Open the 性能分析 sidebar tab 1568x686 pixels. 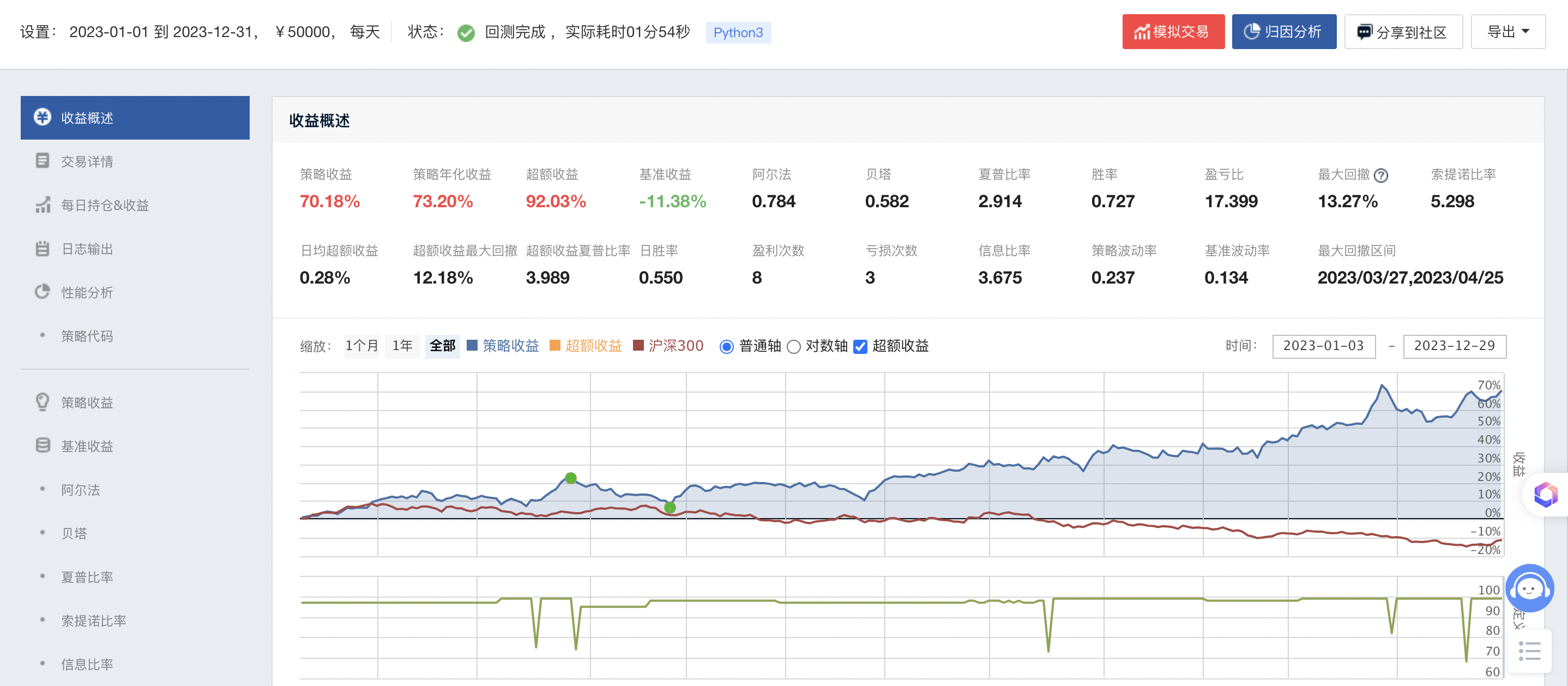pos(135,292)
